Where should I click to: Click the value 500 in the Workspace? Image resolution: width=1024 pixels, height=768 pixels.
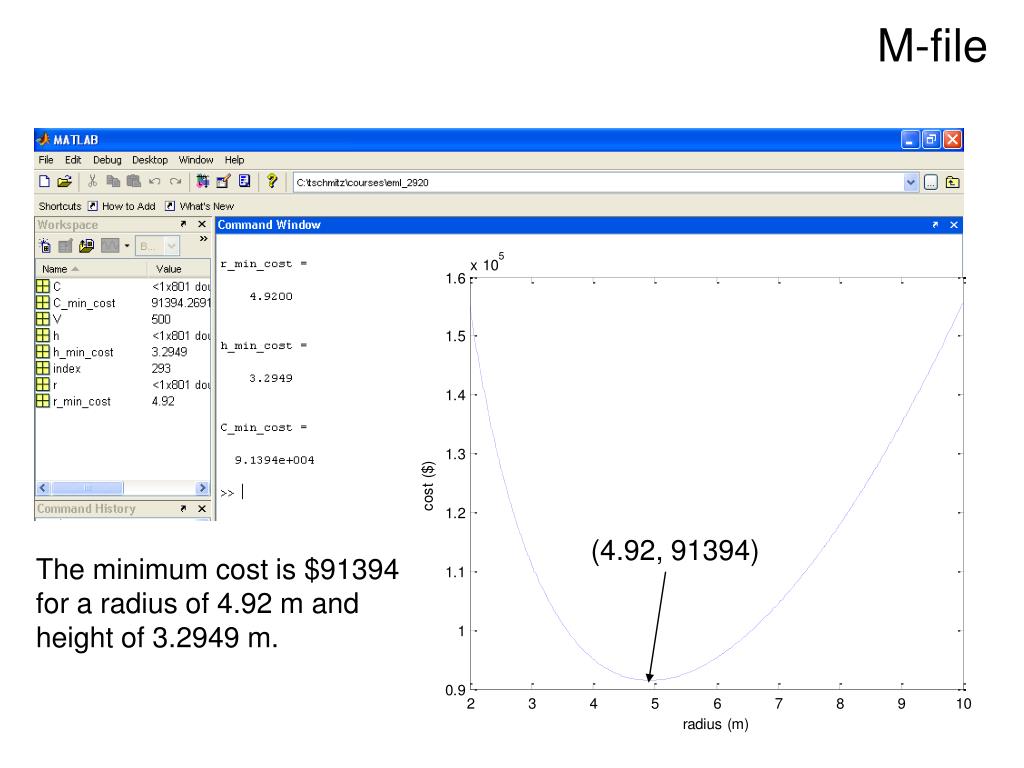pyautogui.click(x=161, y=319)
